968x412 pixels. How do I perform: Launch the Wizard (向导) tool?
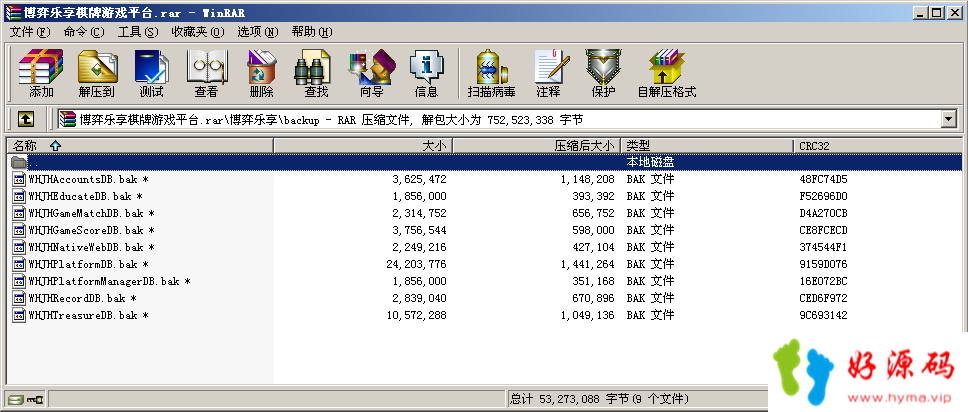click(371, 73)
